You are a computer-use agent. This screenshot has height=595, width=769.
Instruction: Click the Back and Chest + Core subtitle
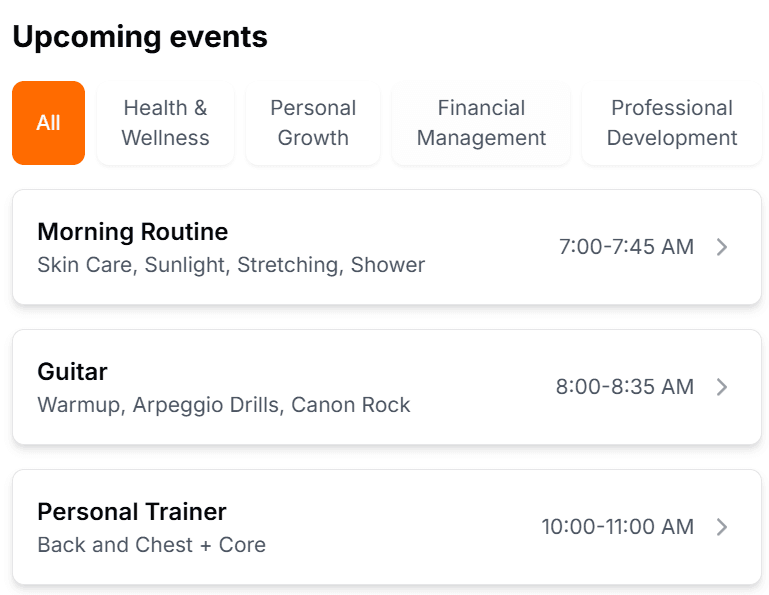tap(151, 545)
